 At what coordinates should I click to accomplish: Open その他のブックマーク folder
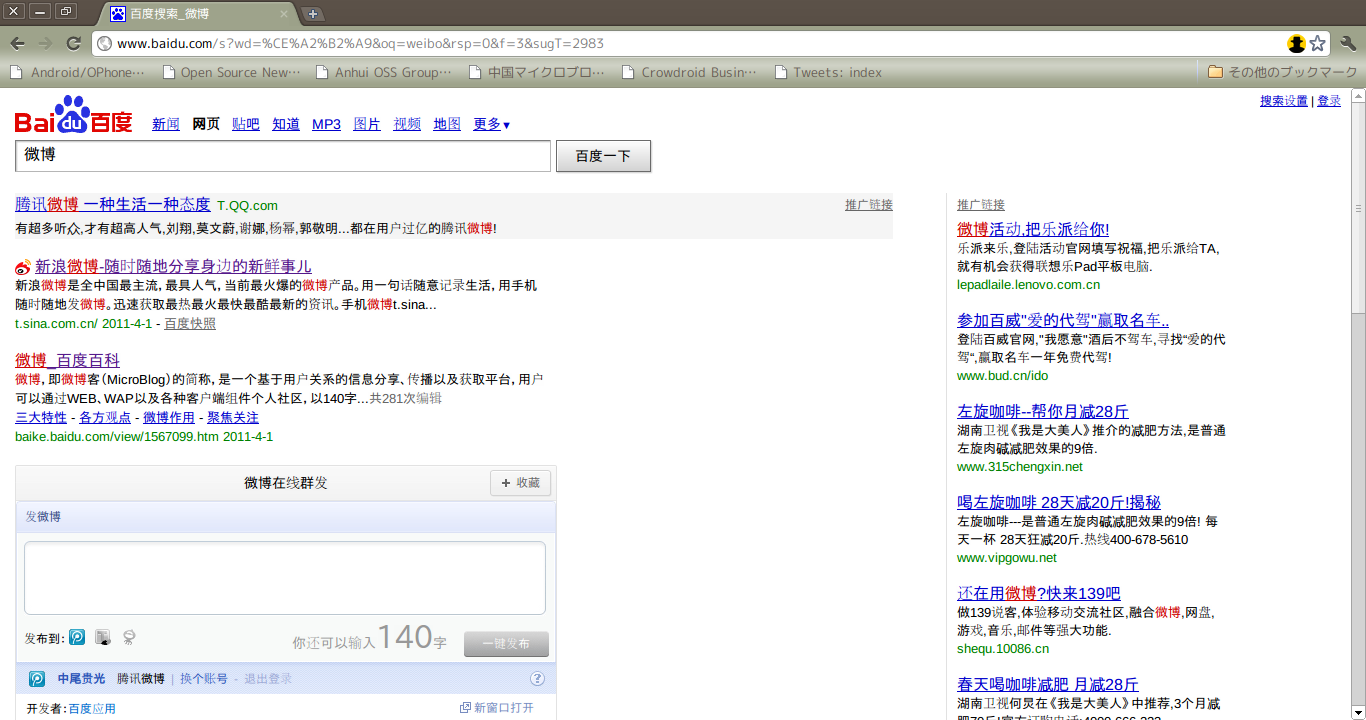(x=1283, y=72)
